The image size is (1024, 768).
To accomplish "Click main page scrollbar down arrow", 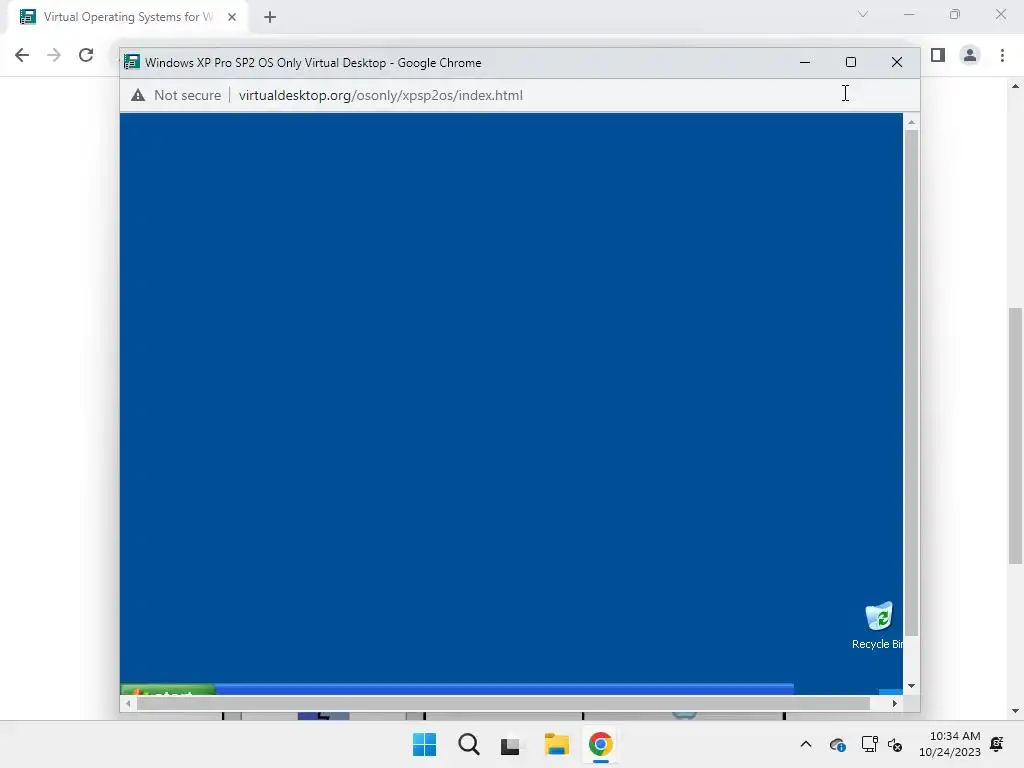I will 1015,711.
